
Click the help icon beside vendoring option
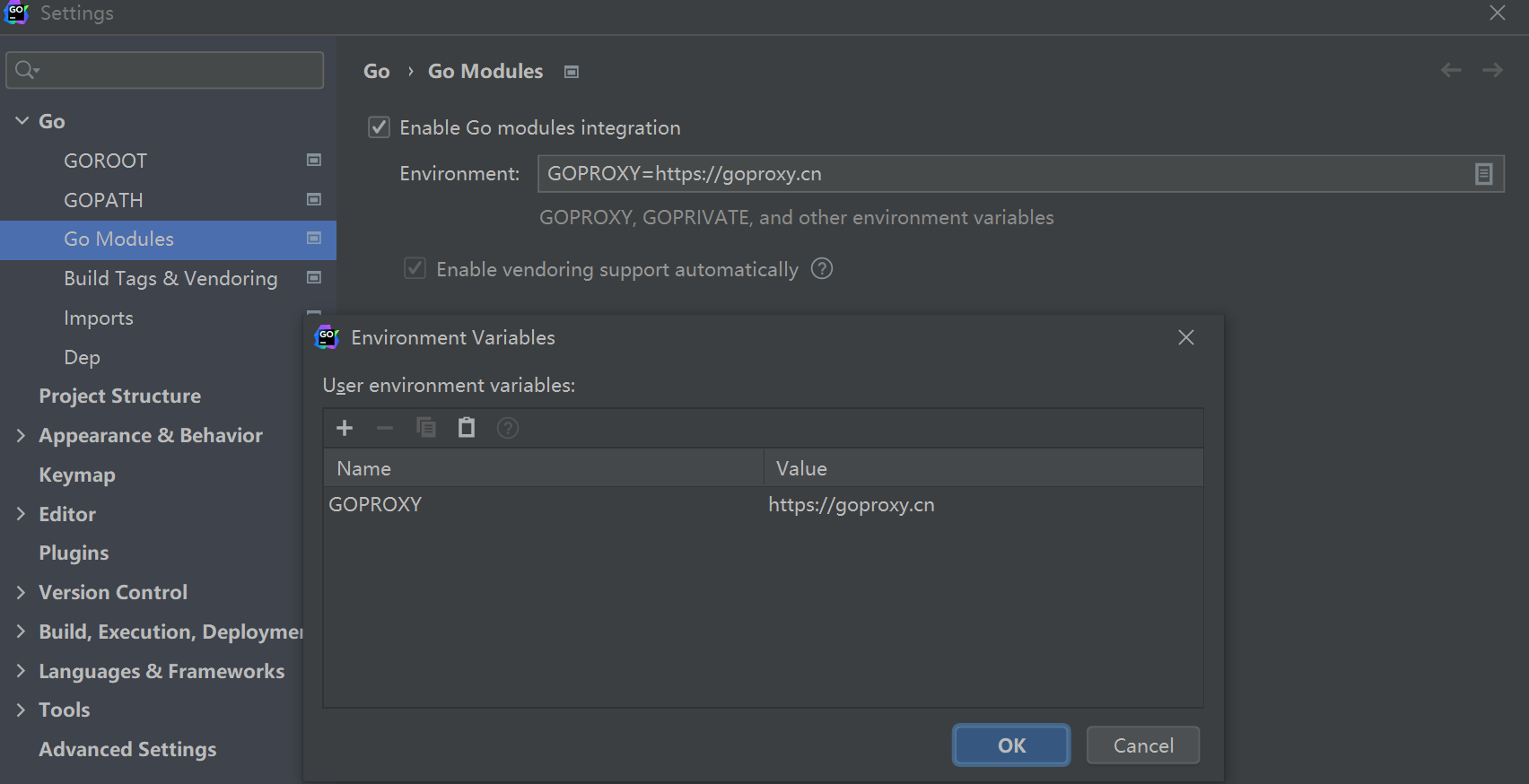click(822, 269)
